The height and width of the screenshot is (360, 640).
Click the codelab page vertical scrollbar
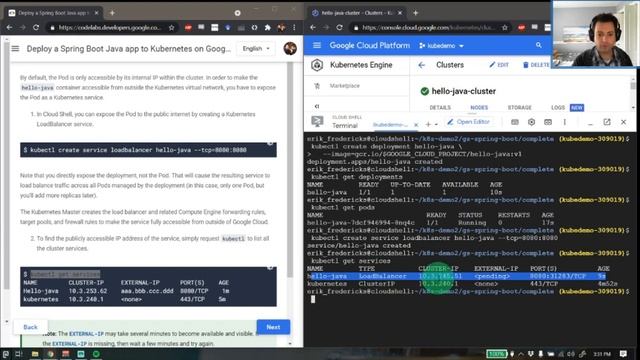point(290,169)
